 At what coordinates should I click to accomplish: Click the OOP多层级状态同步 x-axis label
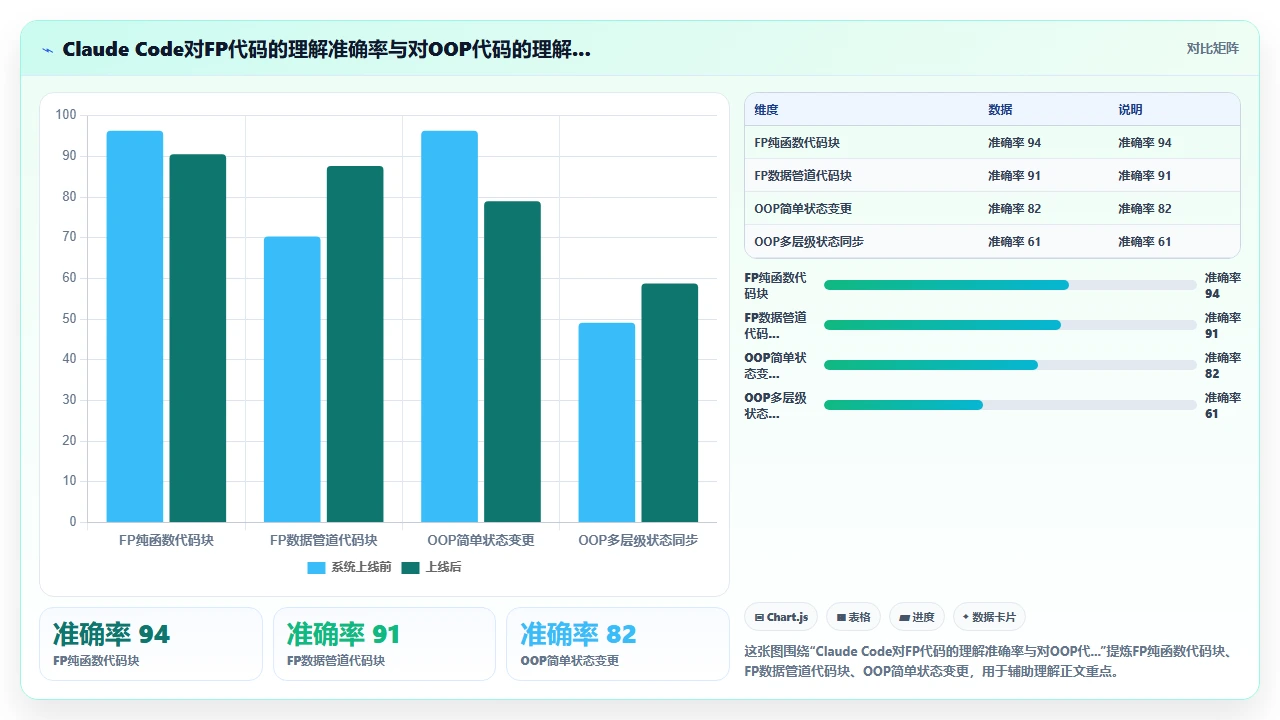coord(638,540)
